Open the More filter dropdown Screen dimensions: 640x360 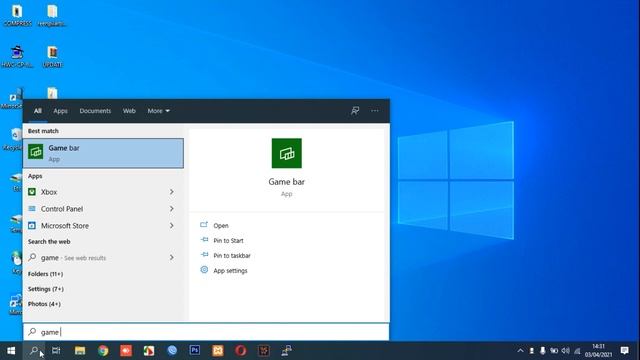click(158, 111)
